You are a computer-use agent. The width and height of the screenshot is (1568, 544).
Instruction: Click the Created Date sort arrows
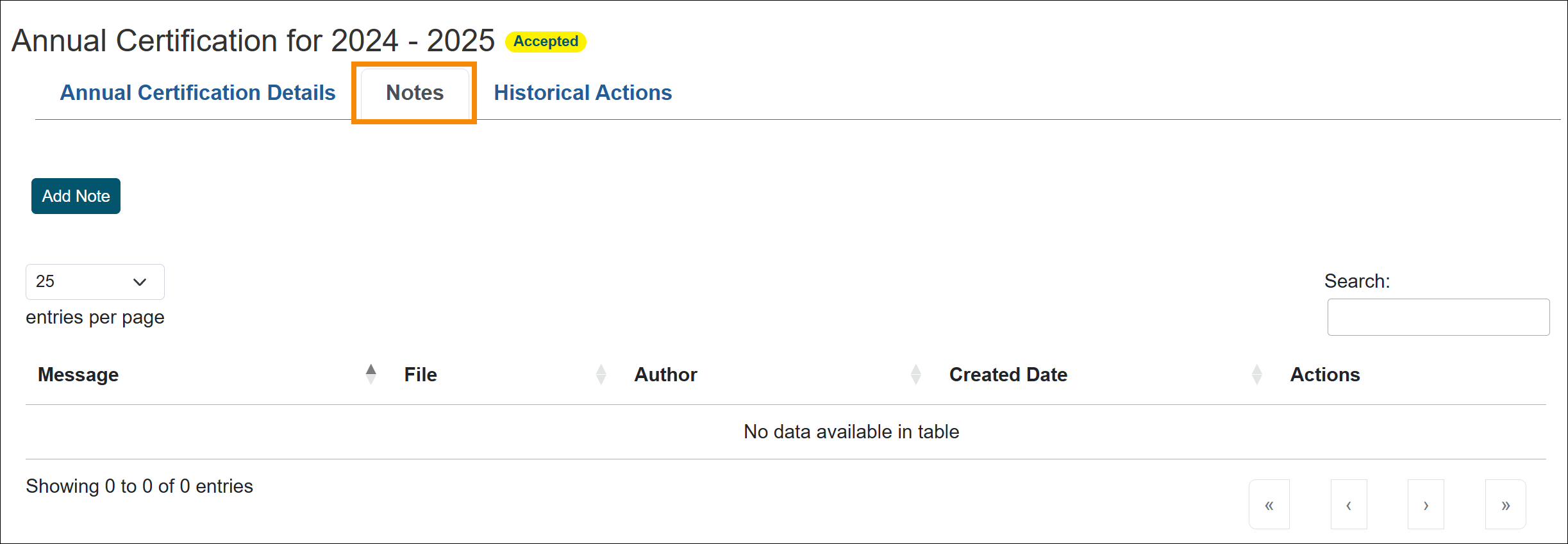point(1256,374)
